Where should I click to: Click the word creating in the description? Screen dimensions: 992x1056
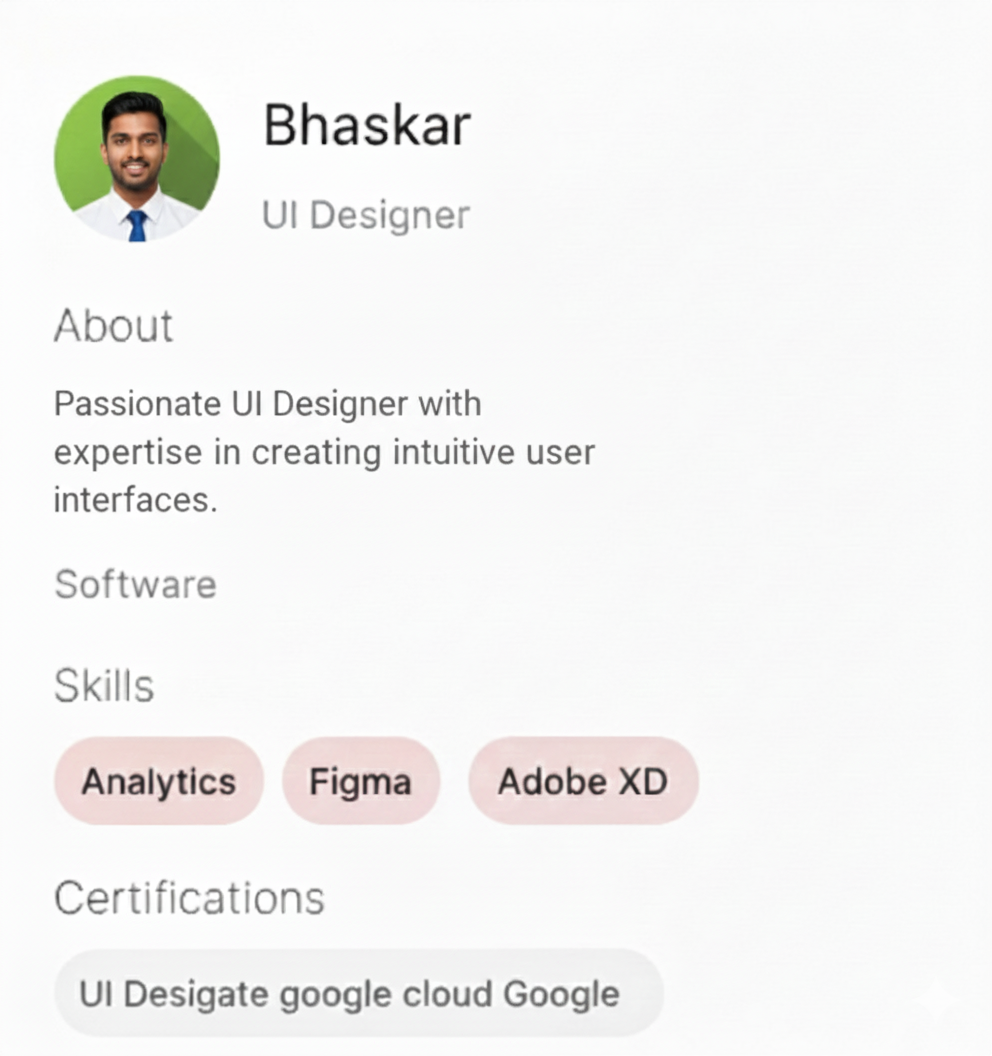click(x=316, y=452)
